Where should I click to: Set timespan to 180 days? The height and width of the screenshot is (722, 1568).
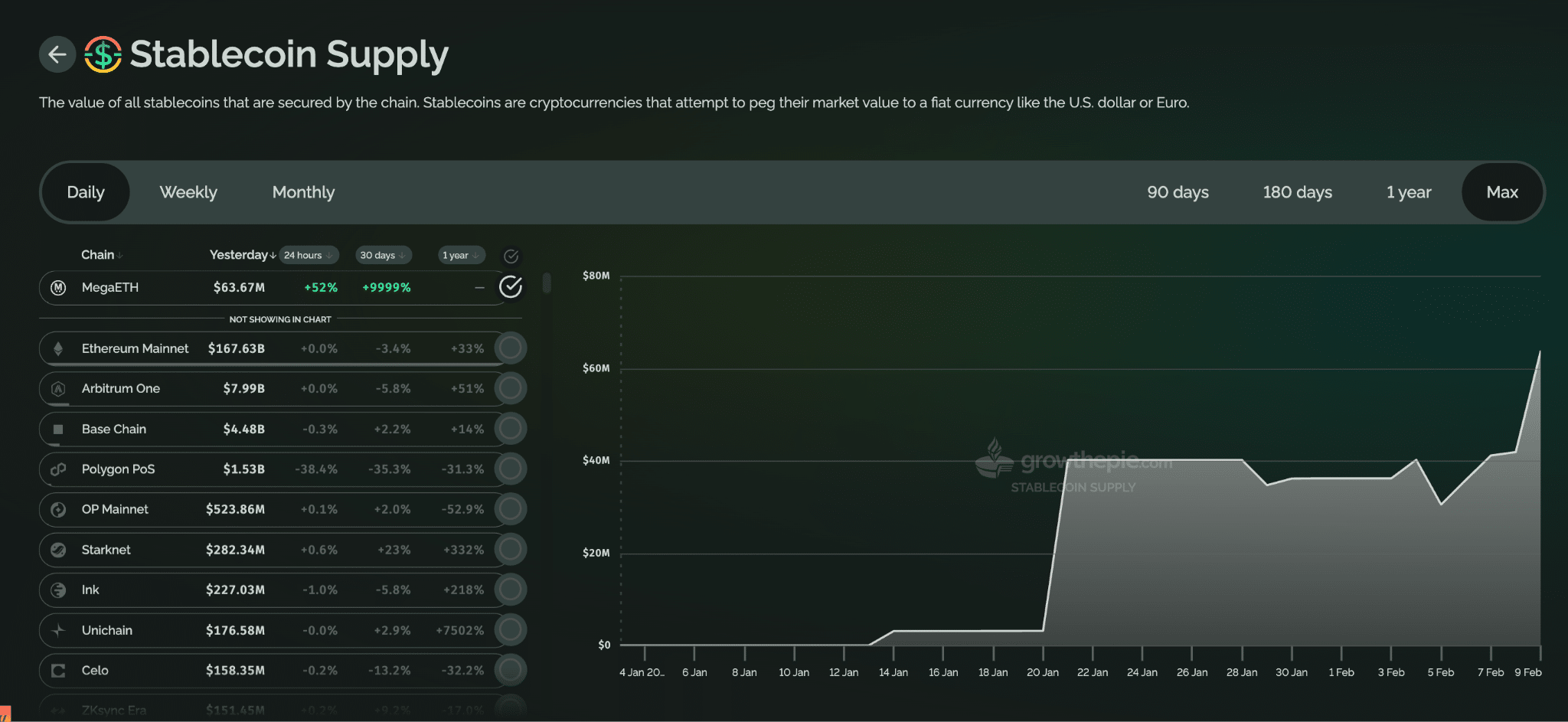(x=1297, y=192)
